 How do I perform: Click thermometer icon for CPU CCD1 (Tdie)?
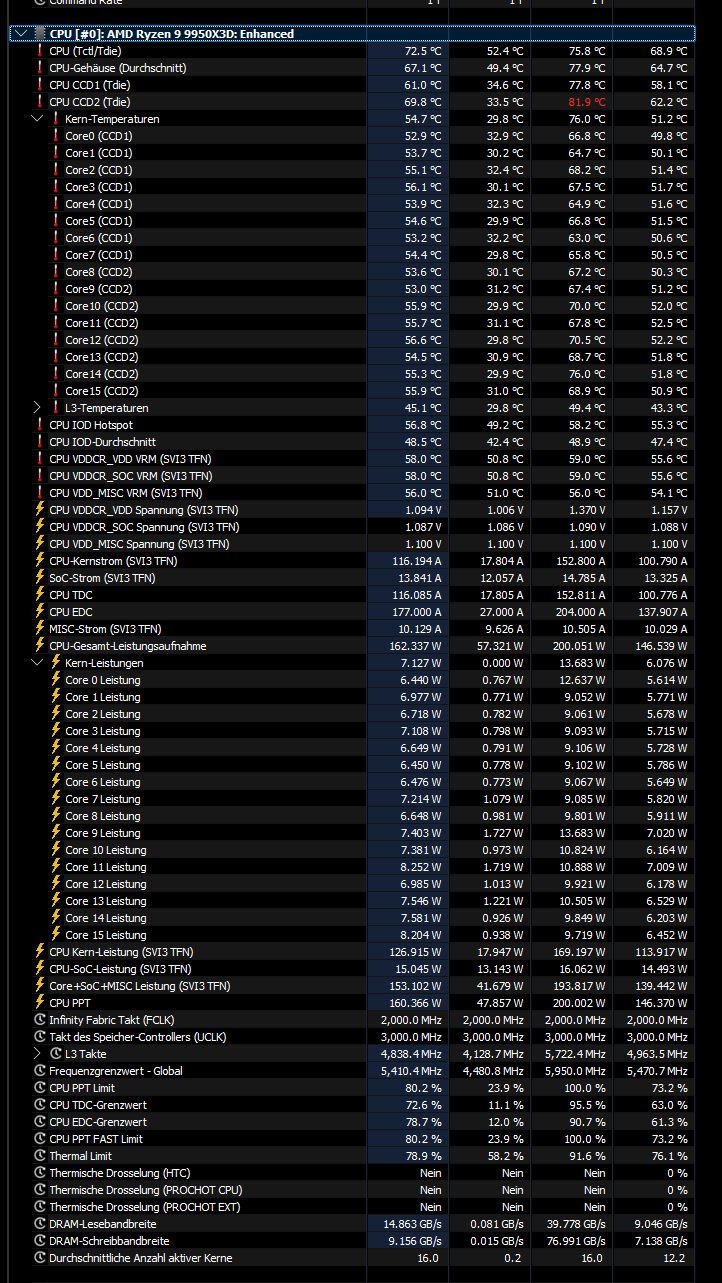[40, 85]
